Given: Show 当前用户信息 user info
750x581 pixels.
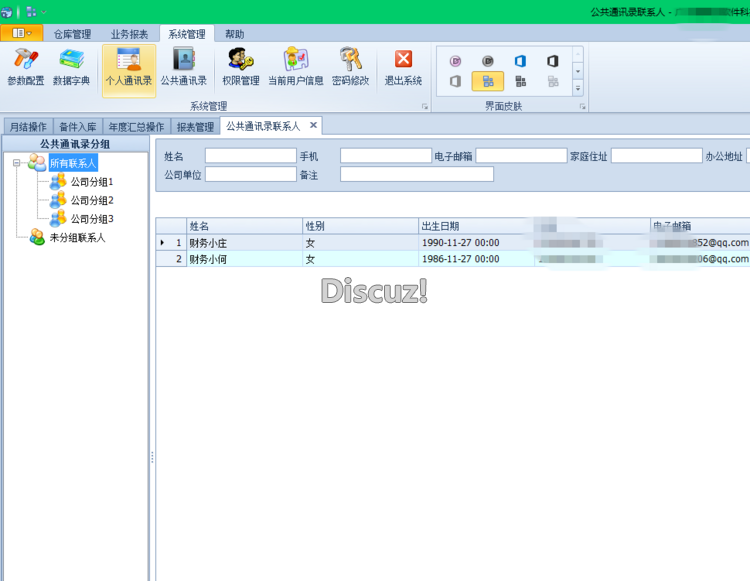Looking at the screenshot, I should point(296,67).
